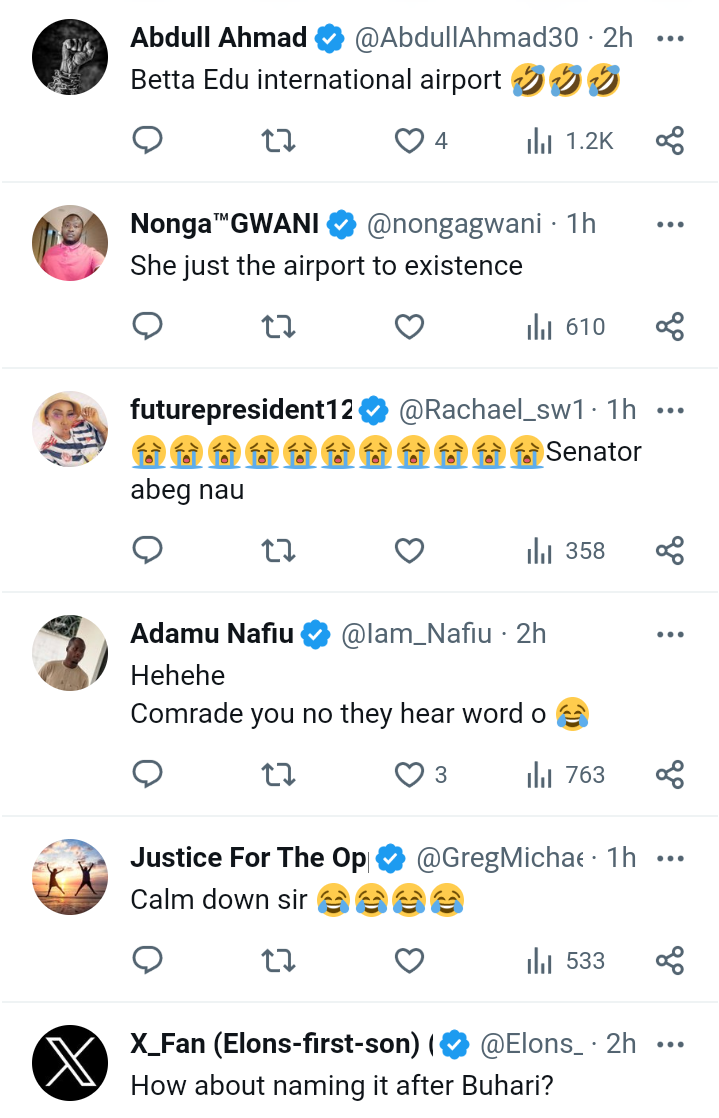The width and height of the screenshot is (719, 1118).
Task: Reply to Abdull Ahmad's airport tweet
Action: [148, 141]
